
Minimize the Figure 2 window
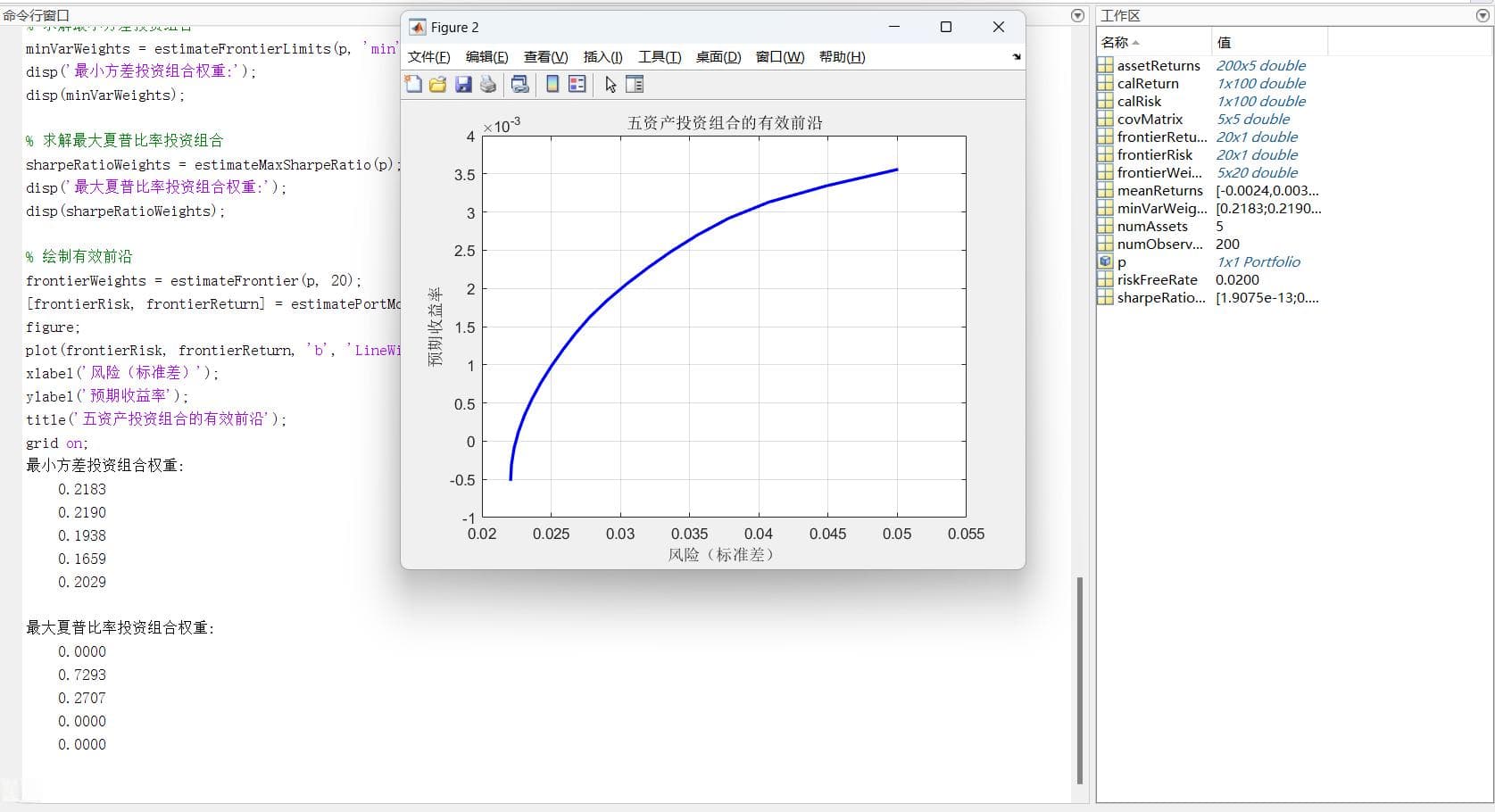(x=894, y=27)
